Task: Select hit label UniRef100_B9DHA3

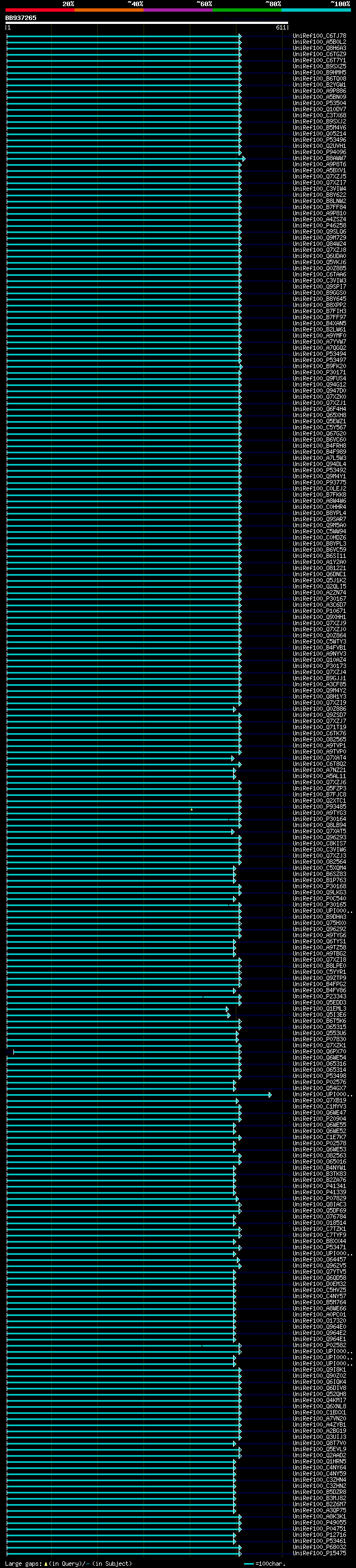Action: click(x=319, y=917)
